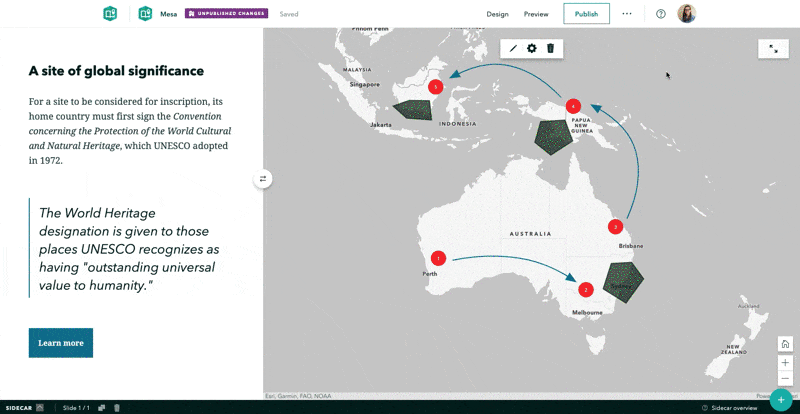
Task: Expand the map to full screen
Action: click(774, 49)
